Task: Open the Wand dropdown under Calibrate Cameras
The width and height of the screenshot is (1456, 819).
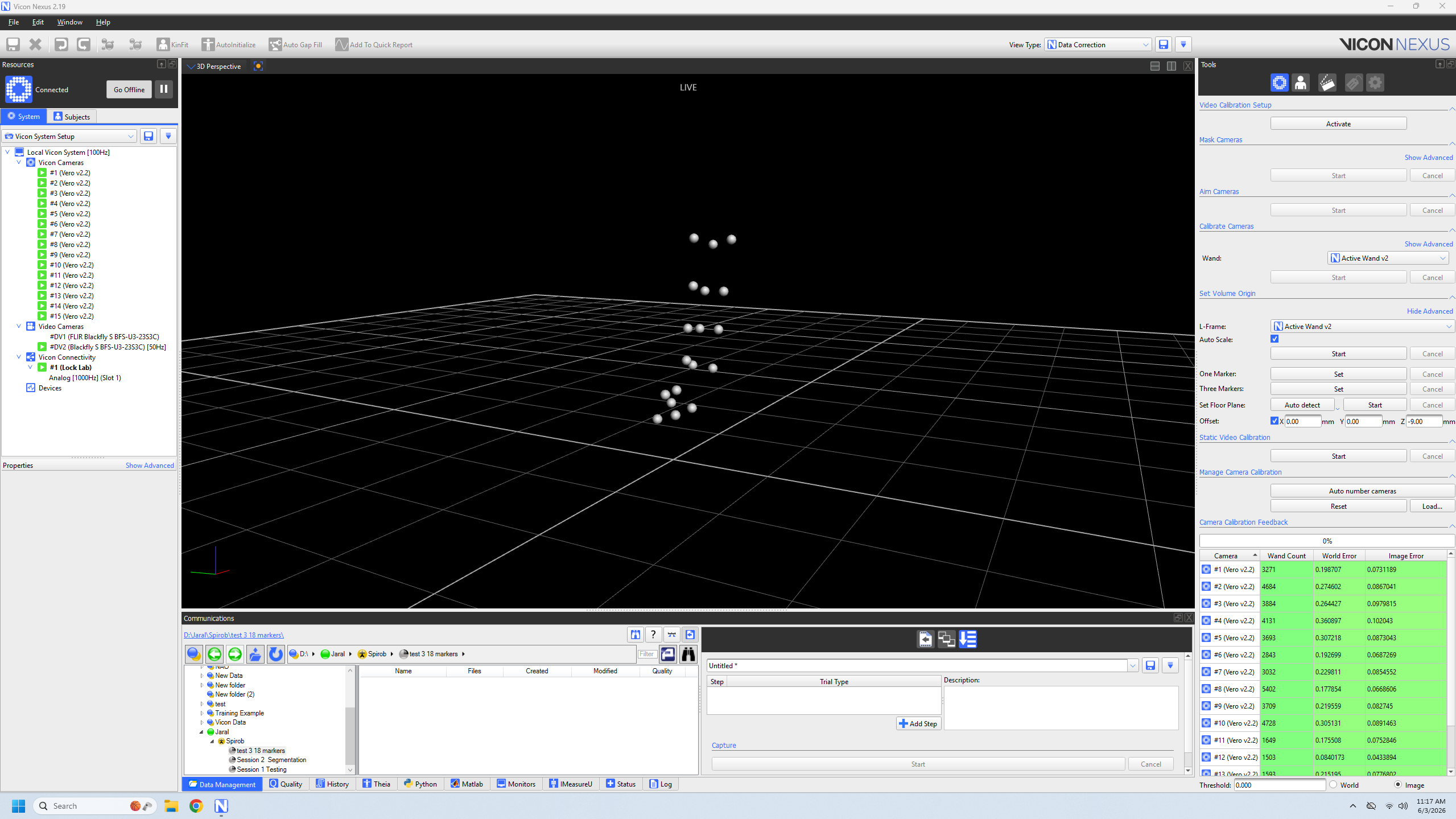Action: (1388, 258)
